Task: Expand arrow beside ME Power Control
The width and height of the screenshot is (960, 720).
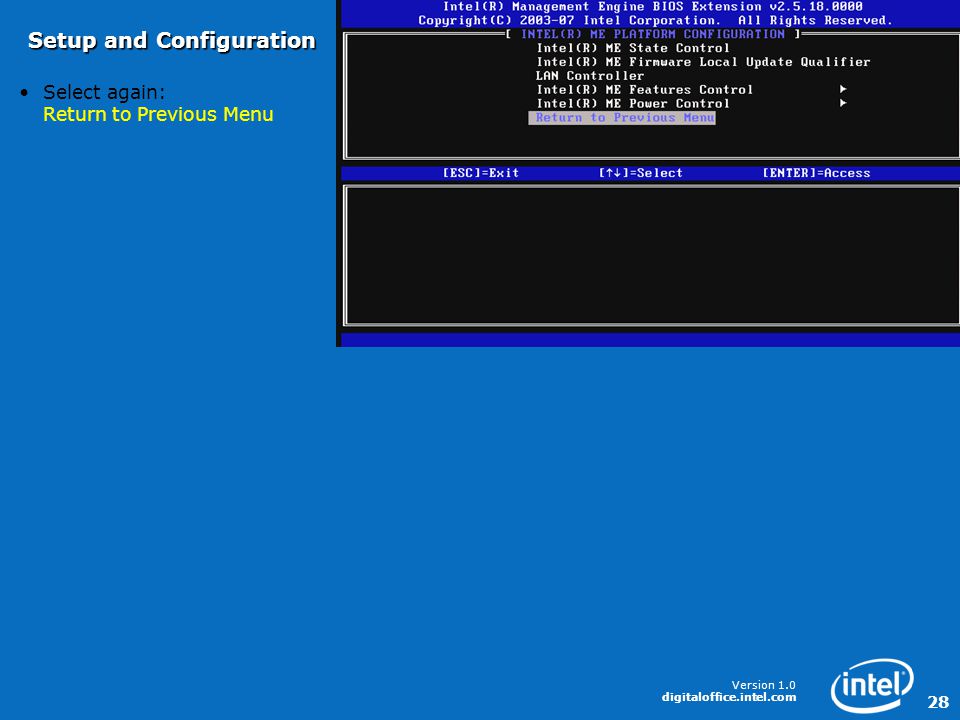Action: coord(843,103)
